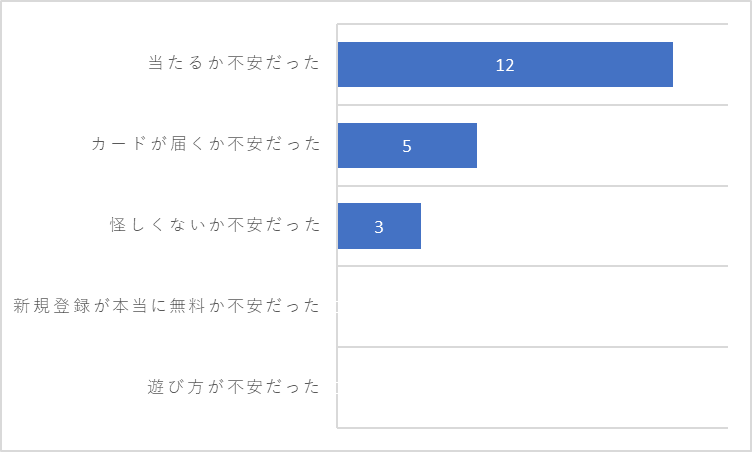The height and width of the screenshot is (452, 752).
Task: Select the bar with value 3
Action: [x=379, y=226]
